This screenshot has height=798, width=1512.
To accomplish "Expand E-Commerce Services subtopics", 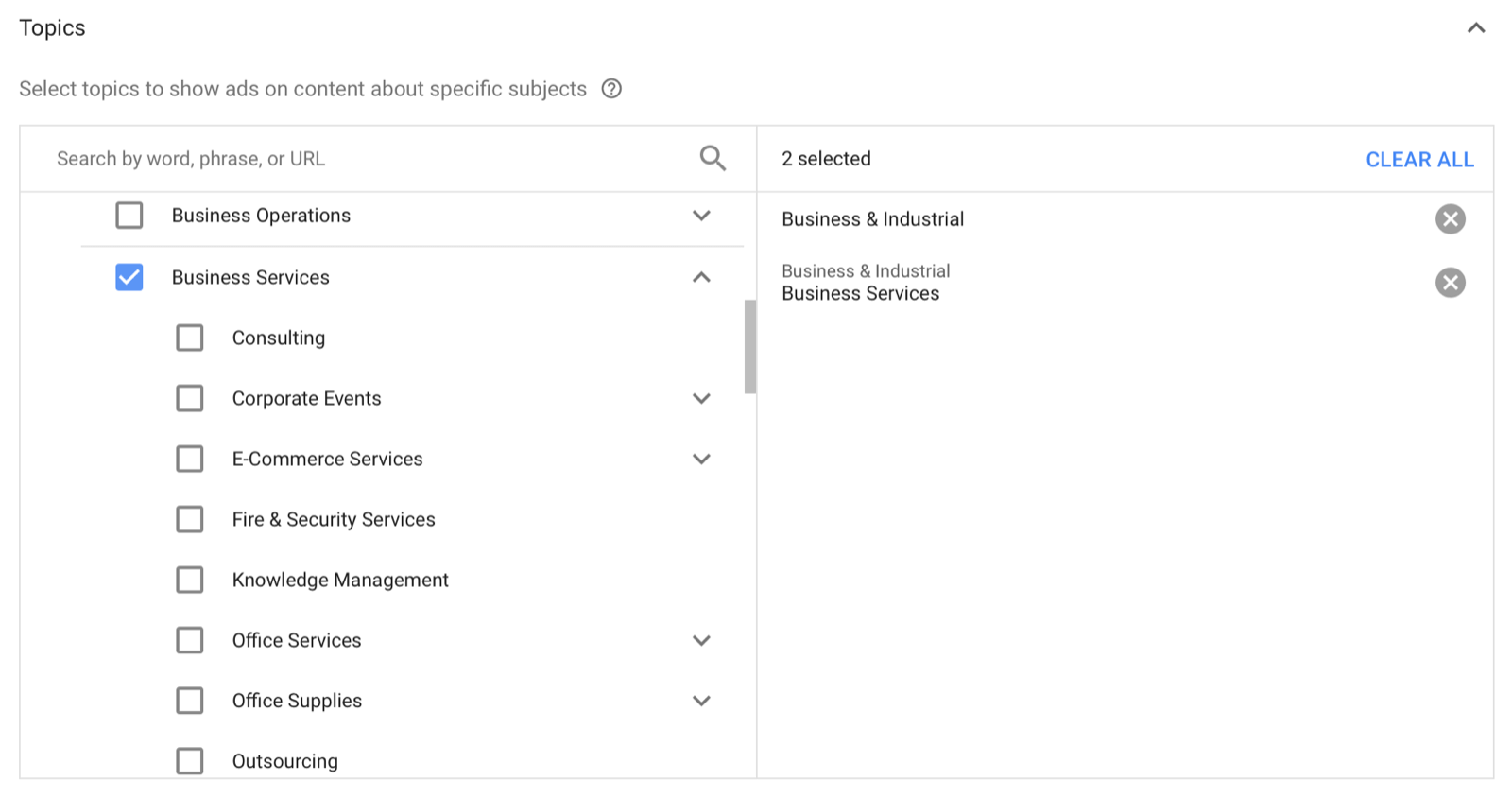I will 701,459.
